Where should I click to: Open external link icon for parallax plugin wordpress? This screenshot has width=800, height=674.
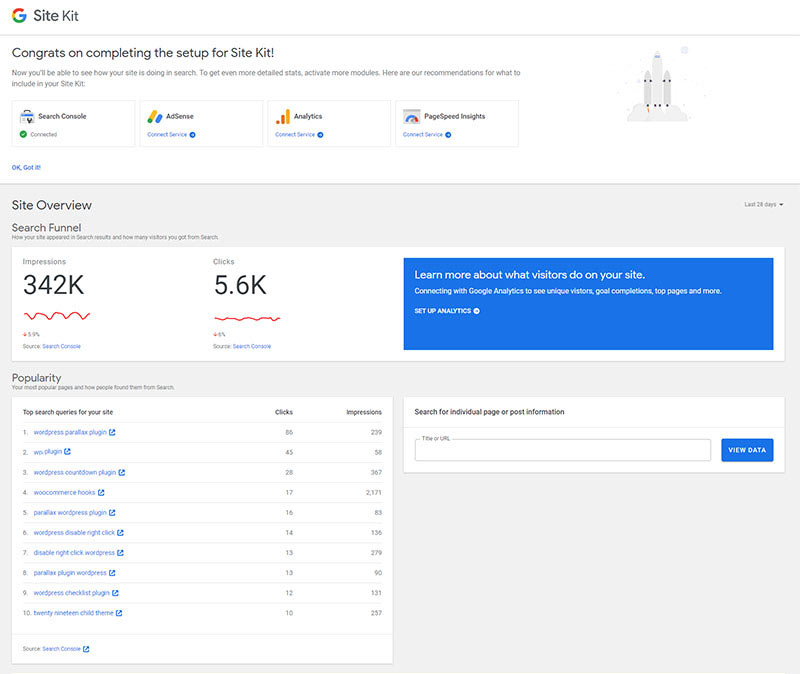[112, 573]
